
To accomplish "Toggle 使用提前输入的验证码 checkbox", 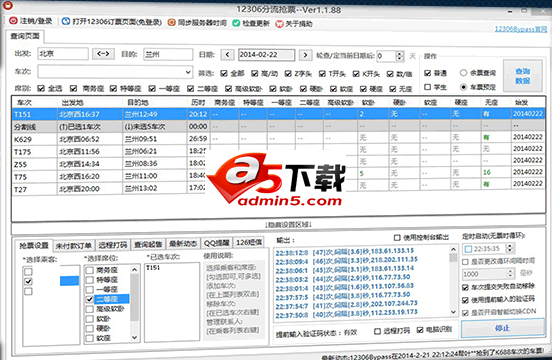I will (465, 300).
